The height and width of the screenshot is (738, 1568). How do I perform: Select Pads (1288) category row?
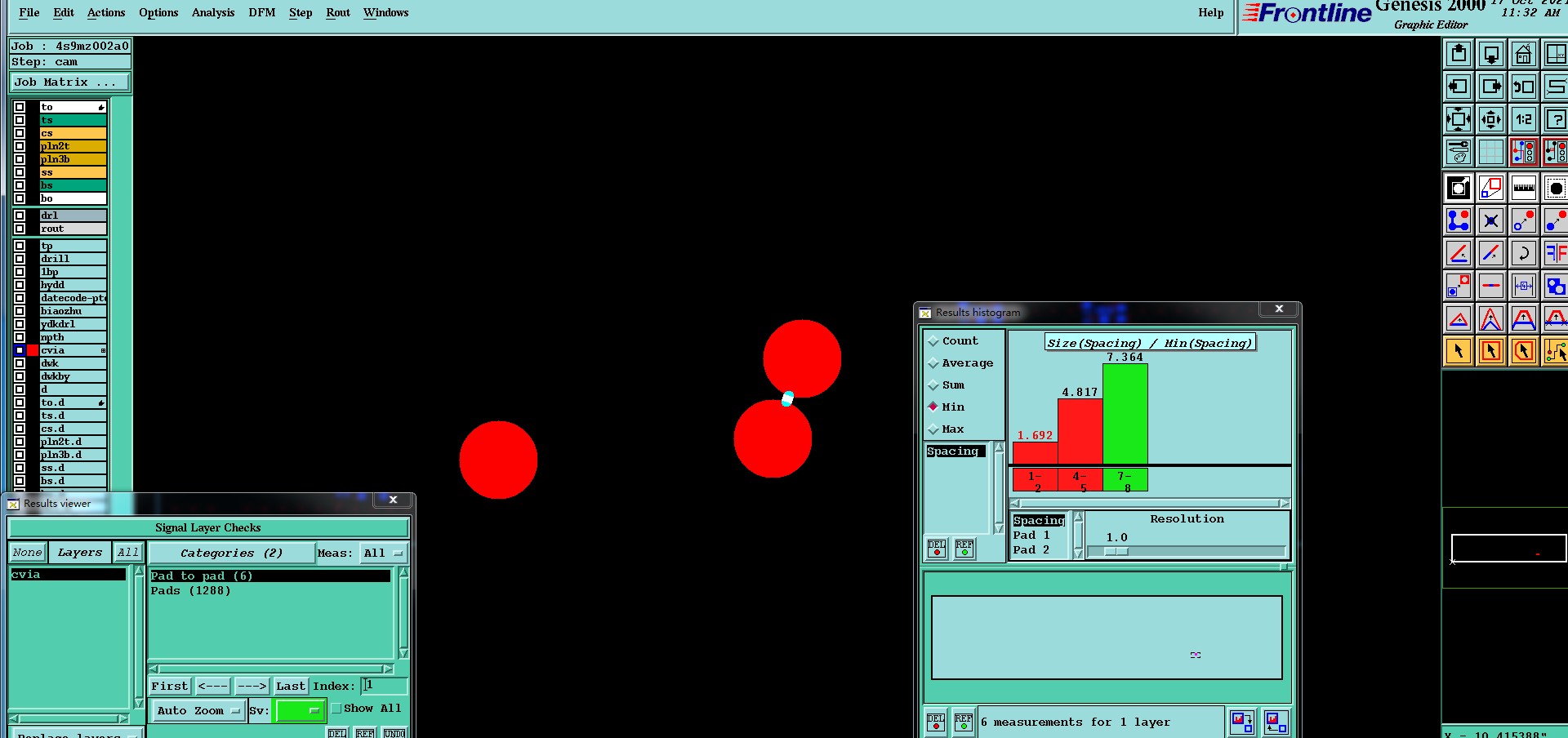(269, 591)
